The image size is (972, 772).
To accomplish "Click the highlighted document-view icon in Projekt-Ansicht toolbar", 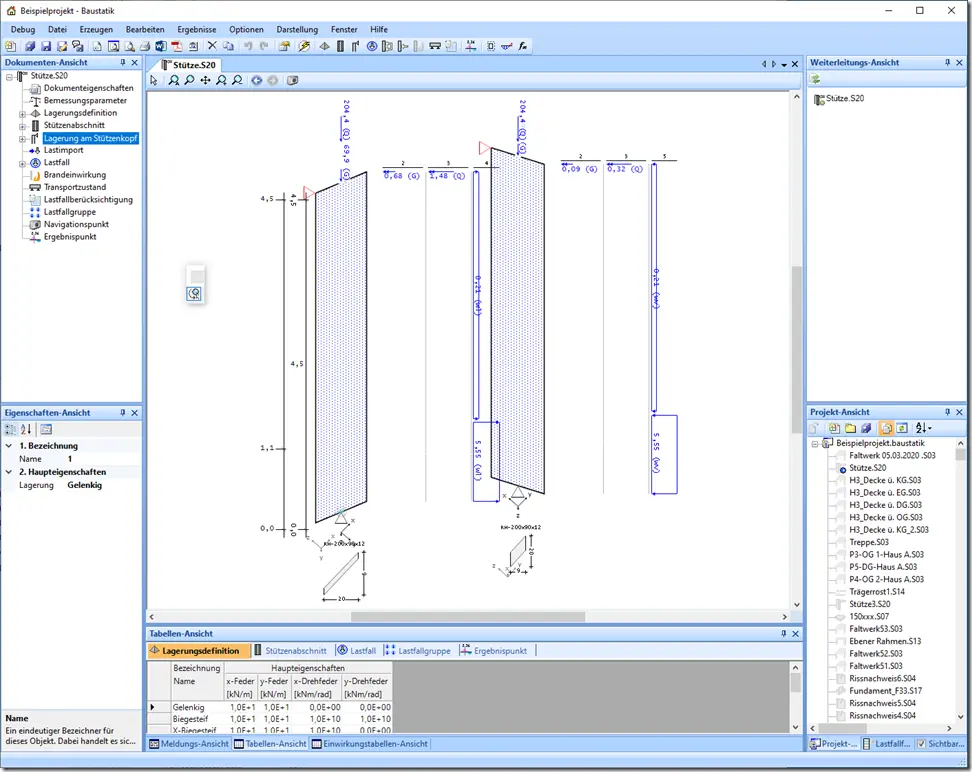I will 886,428.
